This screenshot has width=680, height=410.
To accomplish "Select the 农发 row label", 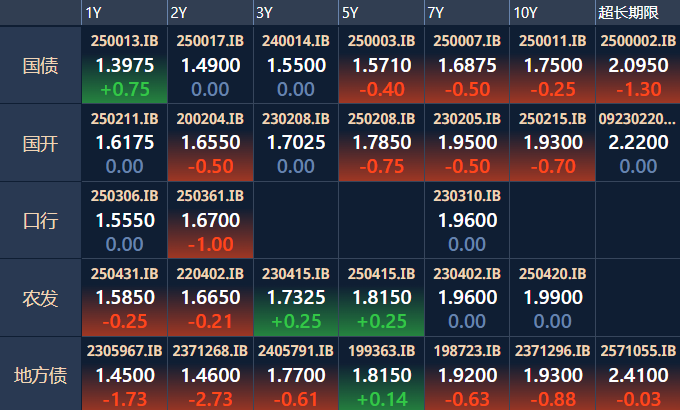I will [40, 298].
